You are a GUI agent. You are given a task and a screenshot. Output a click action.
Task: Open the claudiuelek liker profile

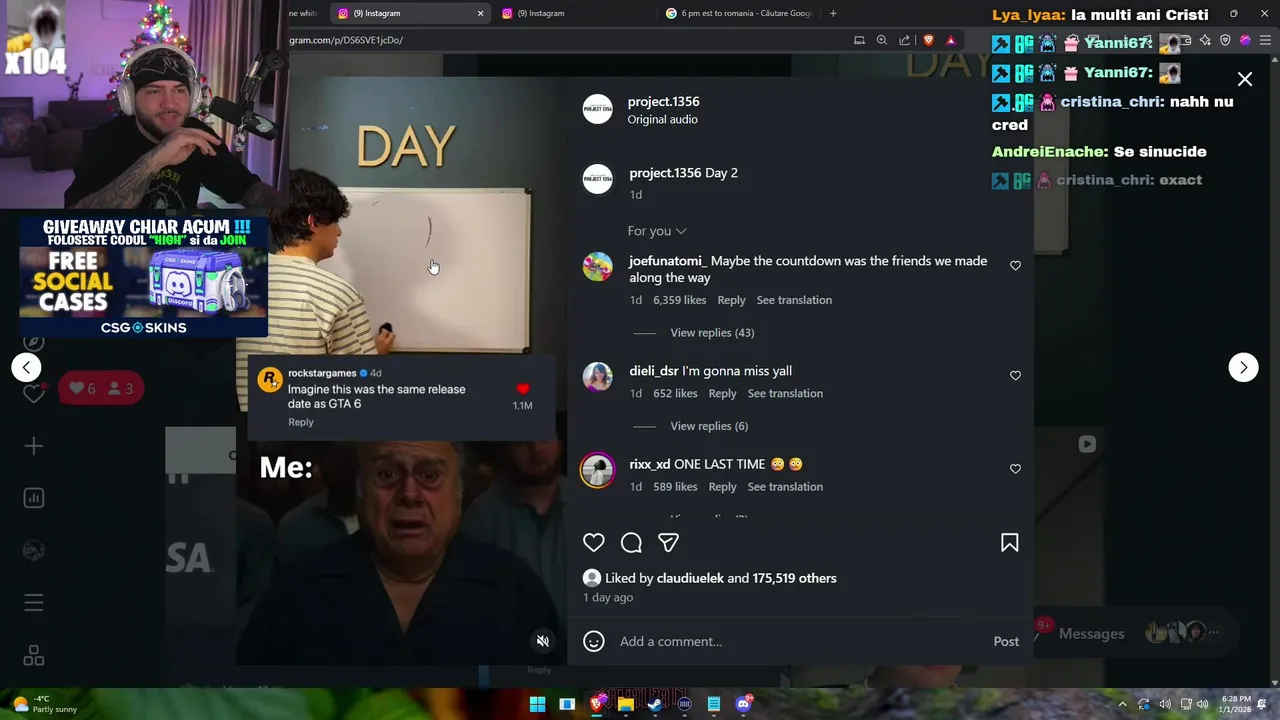(690, 578)
